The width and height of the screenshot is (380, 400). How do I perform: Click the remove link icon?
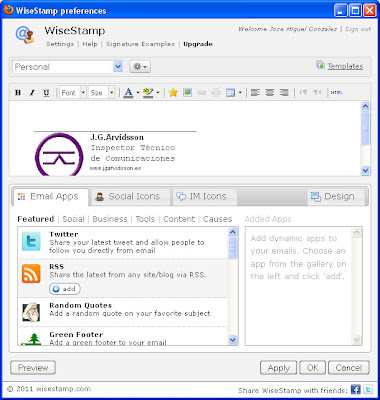(216, 93)
